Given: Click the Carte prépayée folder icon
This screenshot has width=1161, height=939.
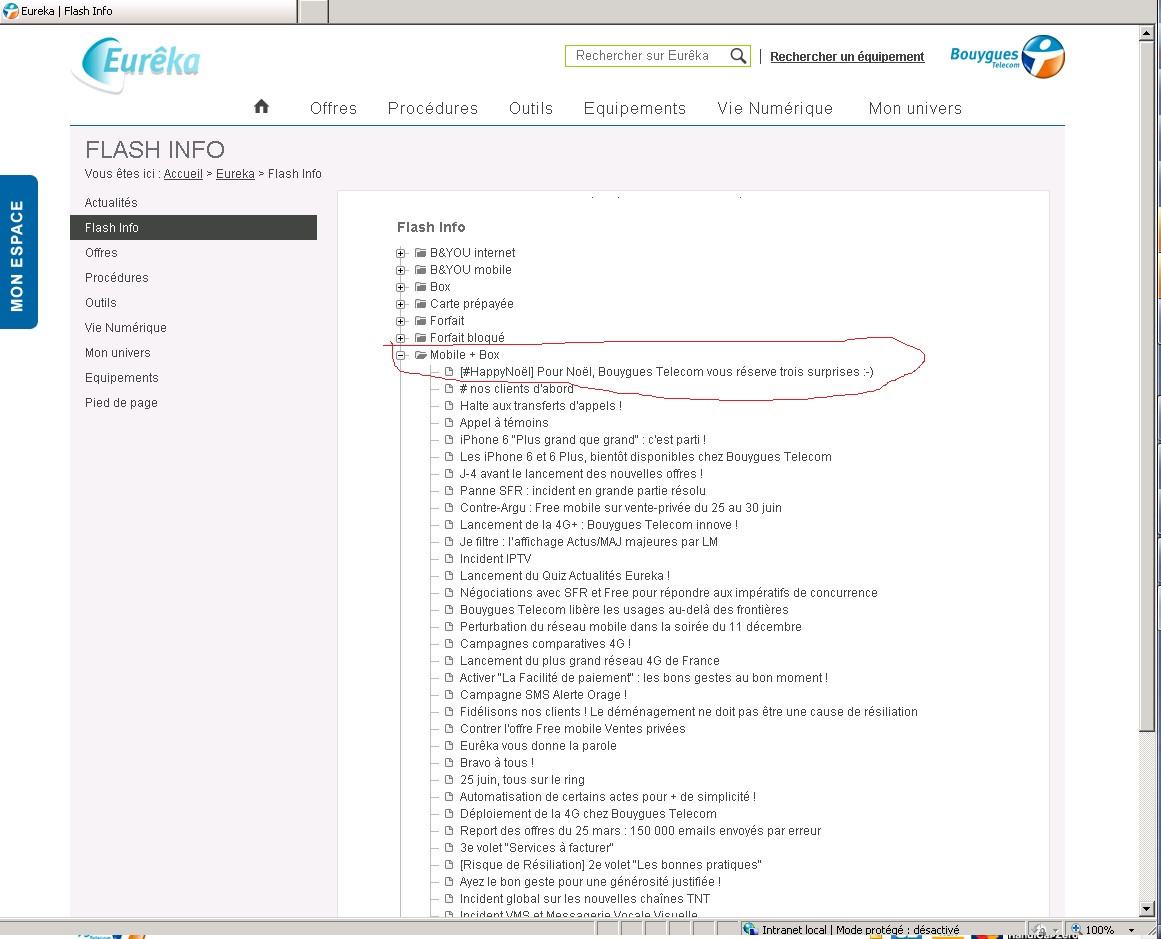Looking at the screenshot, I should coord(421,304).
